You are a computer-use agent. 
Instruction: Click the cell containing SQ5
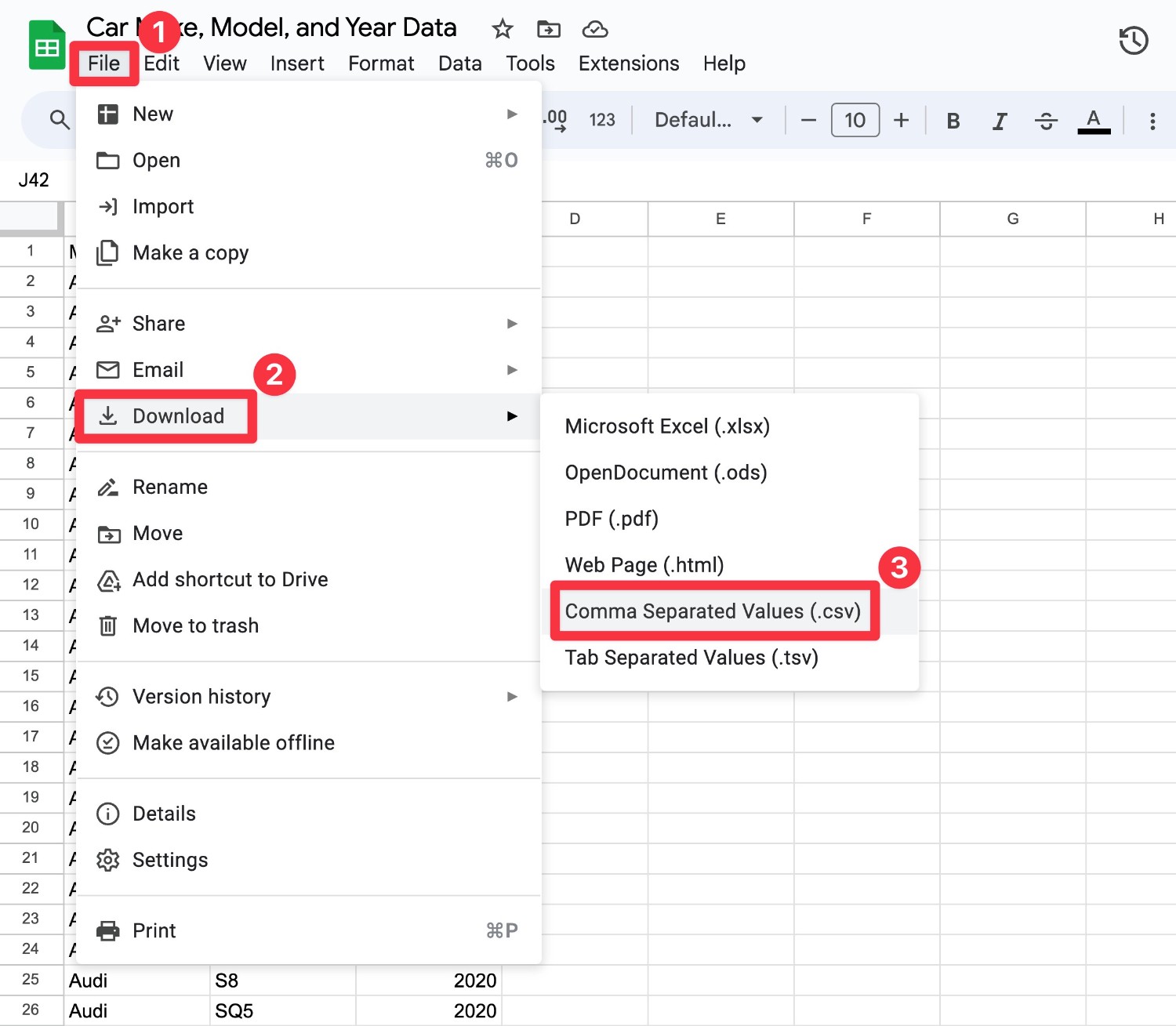click(x=282, y=1010)
